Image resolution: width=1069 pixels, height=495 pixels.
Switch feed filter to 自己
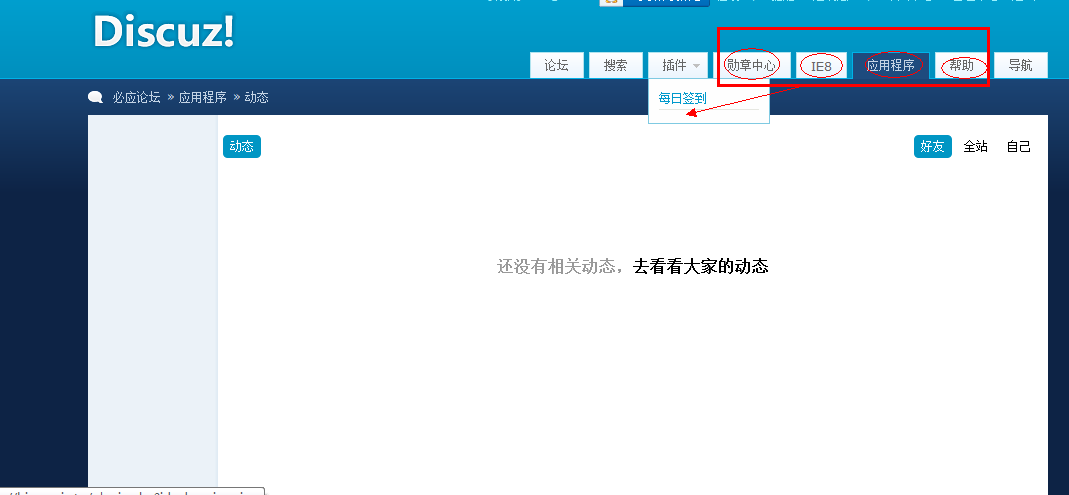point(1019,147)
